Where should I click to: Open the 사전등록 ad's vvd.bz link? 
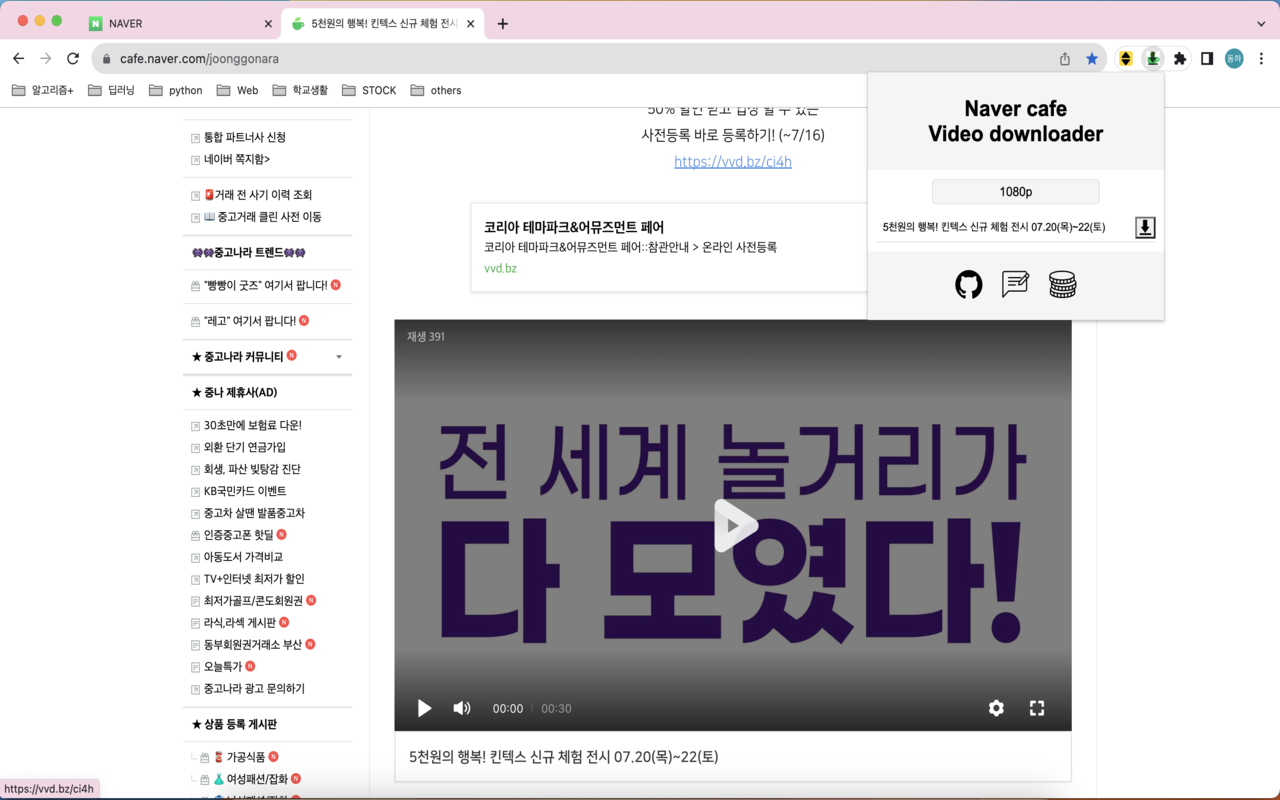point(500,268)
